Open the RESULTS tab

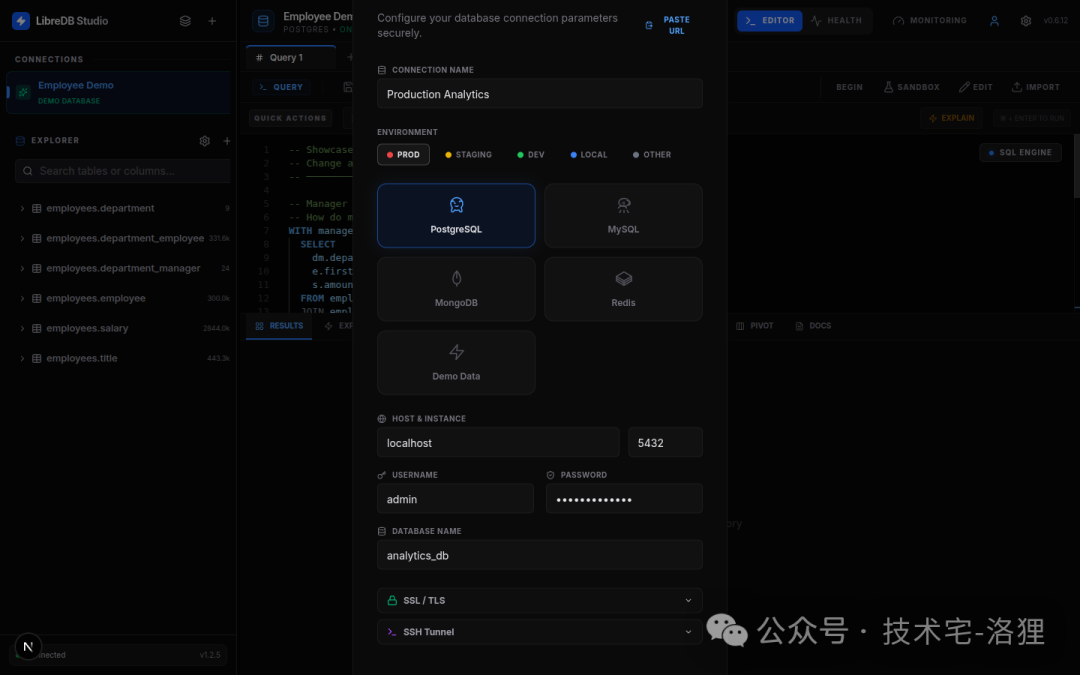[x=279, y=326]
